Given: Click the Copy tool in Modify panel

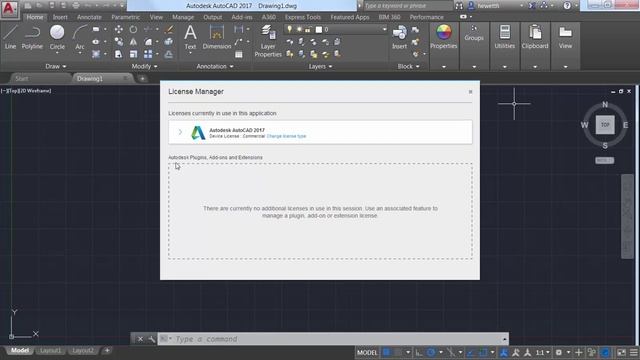Looking at the screenshot, I should [x=118, y=42].
